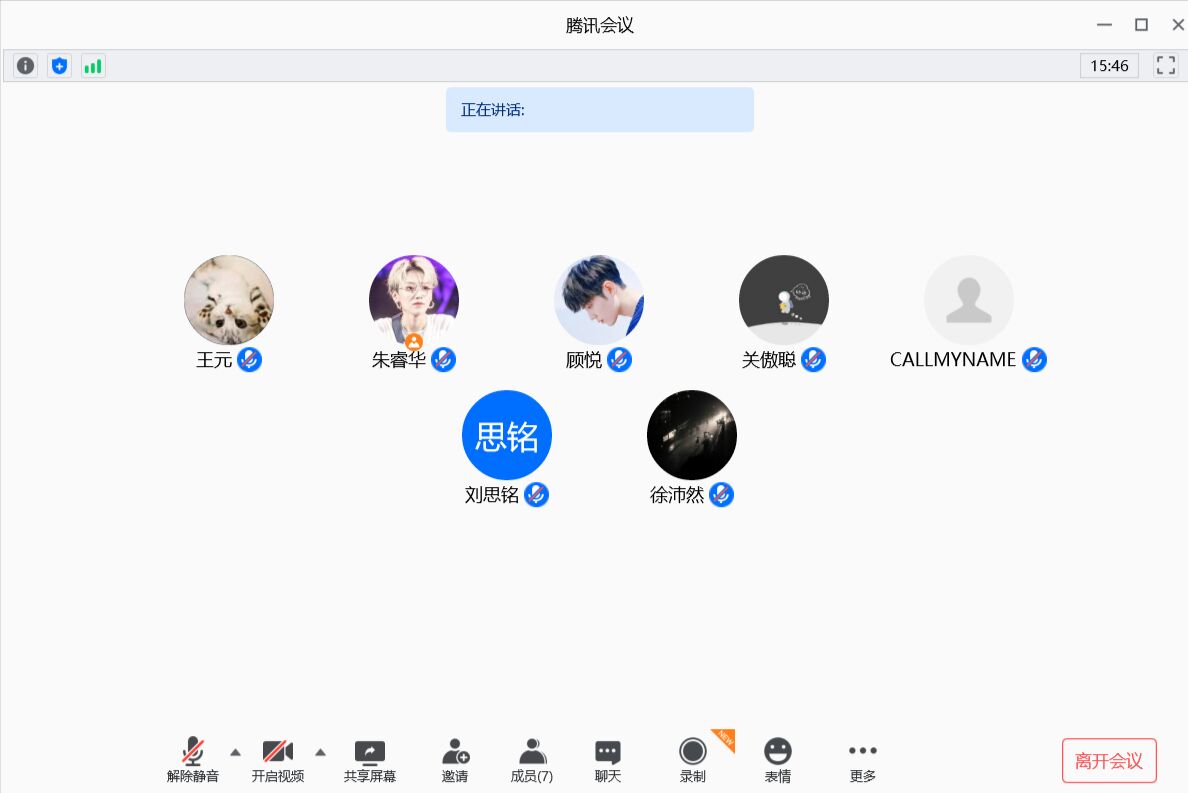Turn on camera with 开启视频
The image size is (1188, 793).
point(278,760)
